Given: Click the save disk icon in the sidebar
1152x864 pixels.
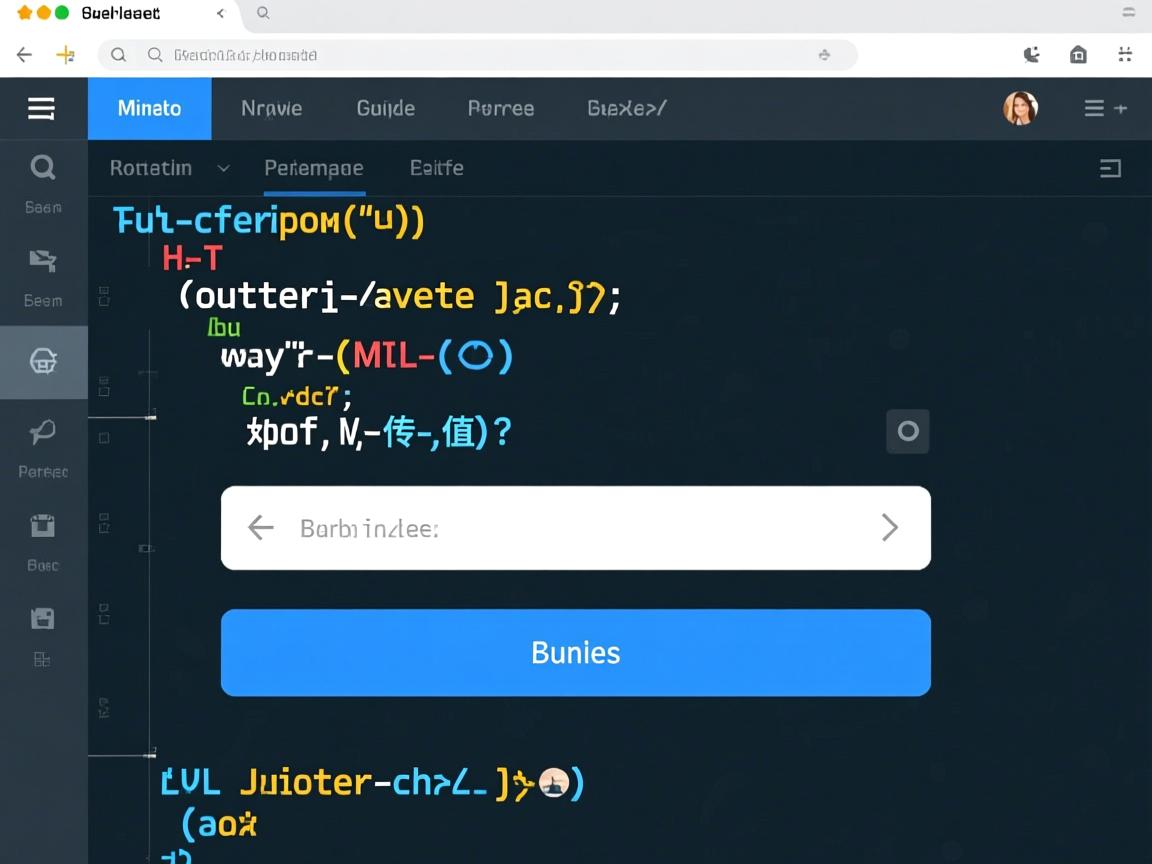Looking at the screenshot, I should [43, 618].
